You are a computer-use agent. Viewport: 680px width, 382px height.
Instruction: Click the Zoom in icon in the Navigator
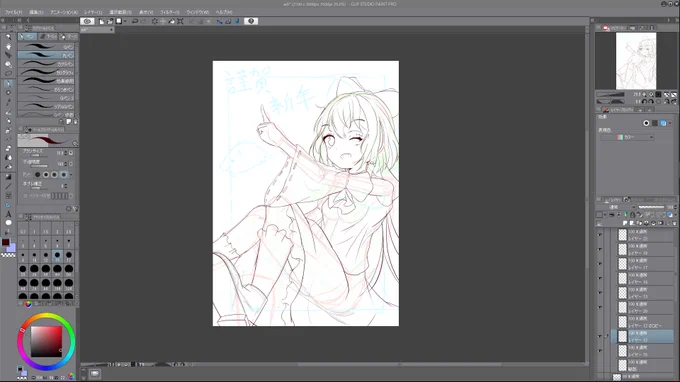(x=651, y=94)
